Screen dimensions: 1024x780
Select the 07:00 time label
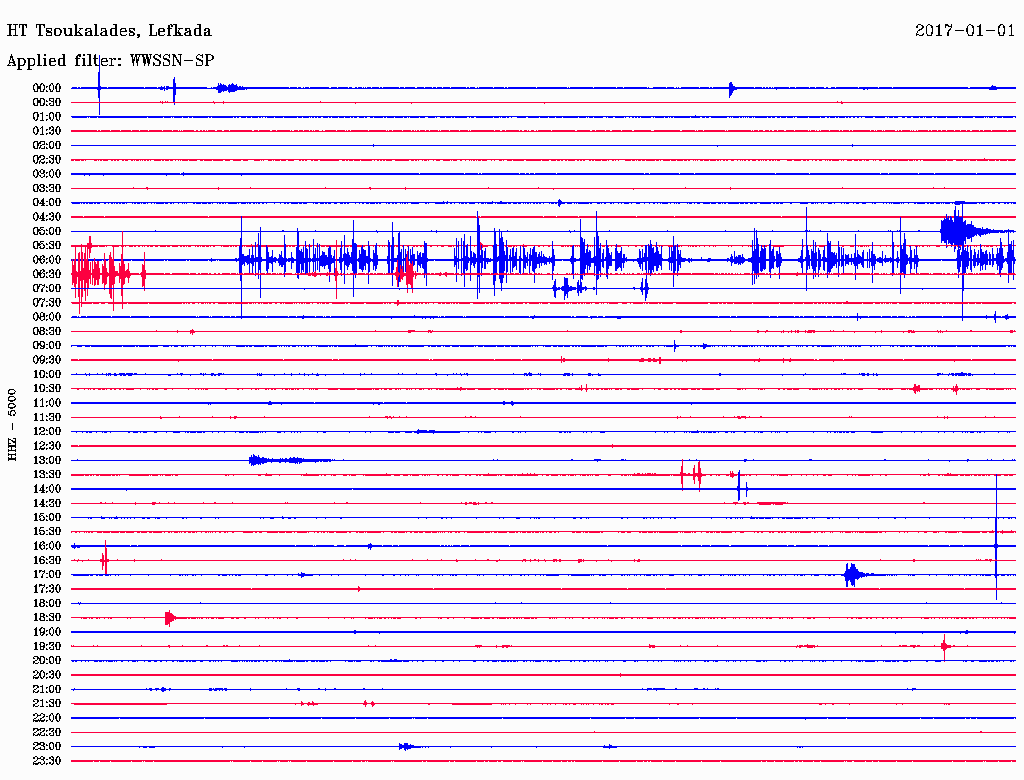(46, 289)
